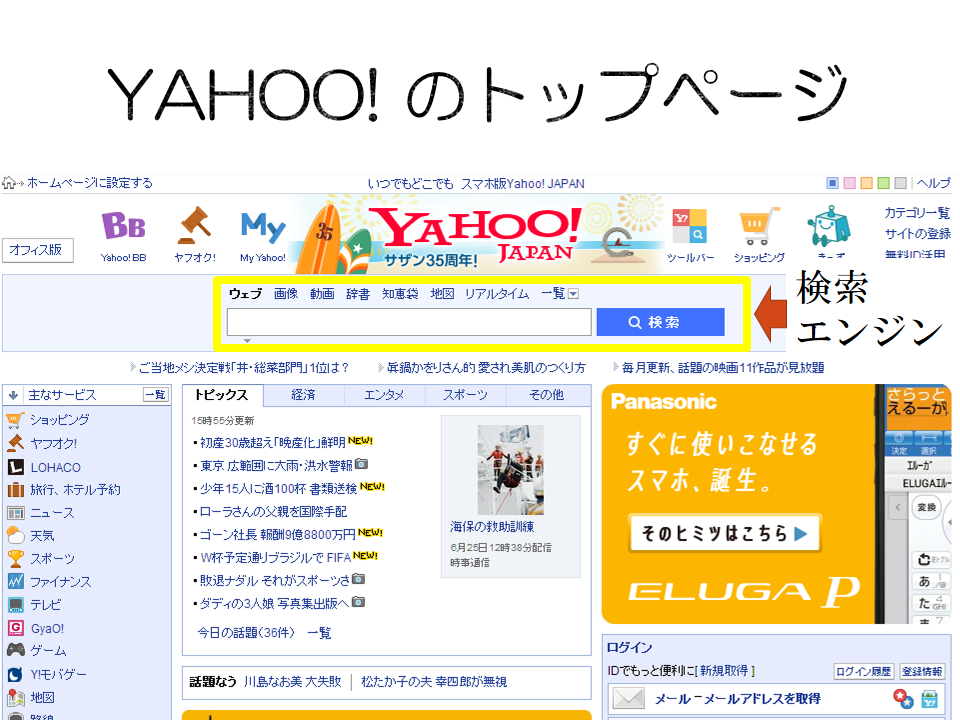The width and height of the screenshot is (960, 720).
Task: Switch to the トピックス tab
Action: (223, 396)
